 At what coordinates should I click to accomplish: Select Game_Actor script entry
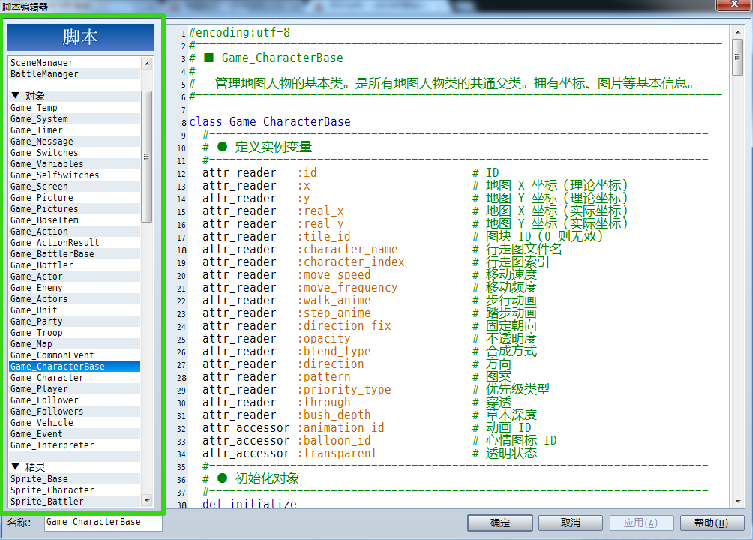click(74, 276)
